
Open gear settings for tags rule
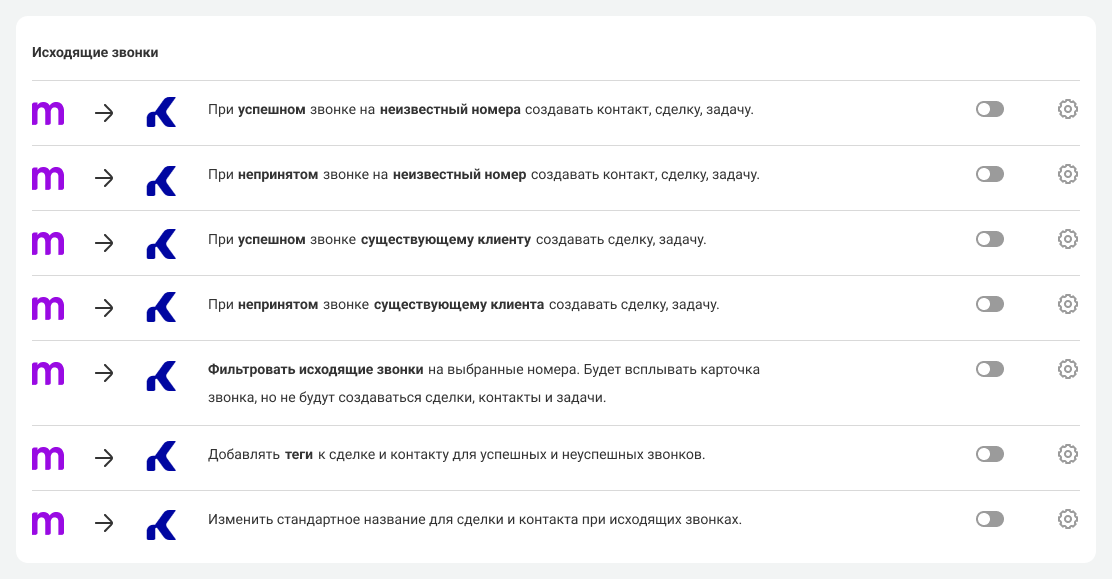(1067, 454)
